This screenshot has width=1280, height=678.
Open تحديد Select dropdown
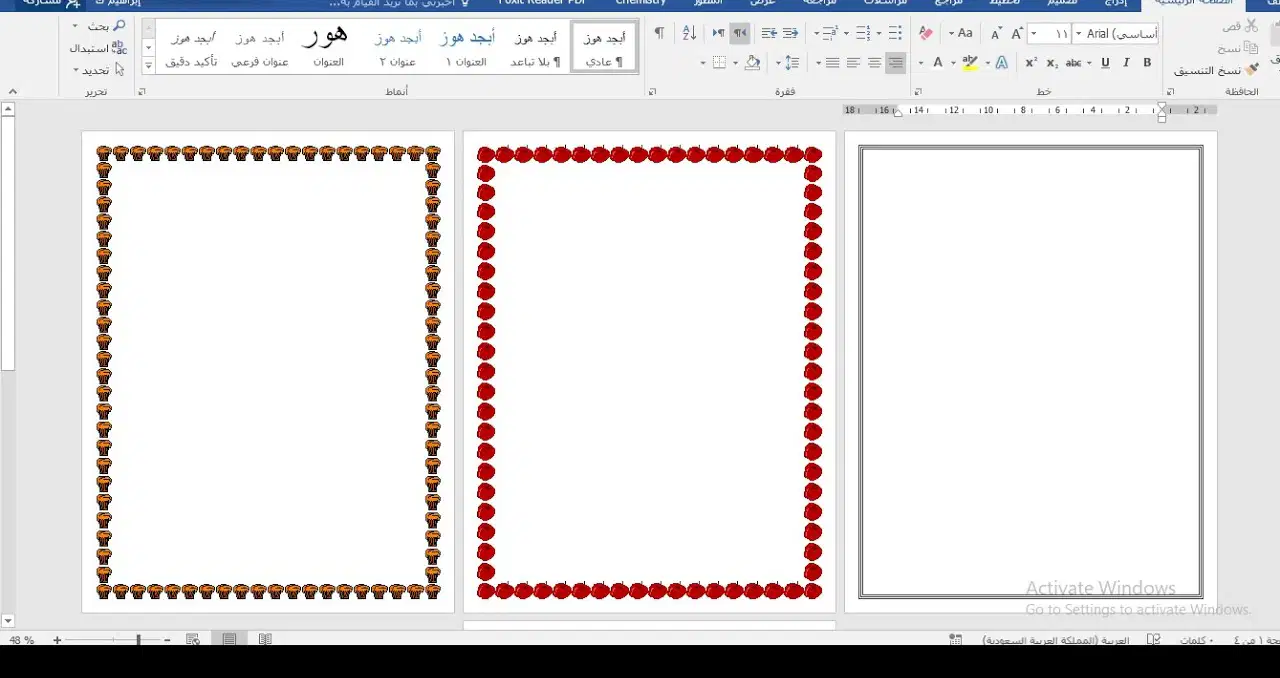tap(99, 70)
